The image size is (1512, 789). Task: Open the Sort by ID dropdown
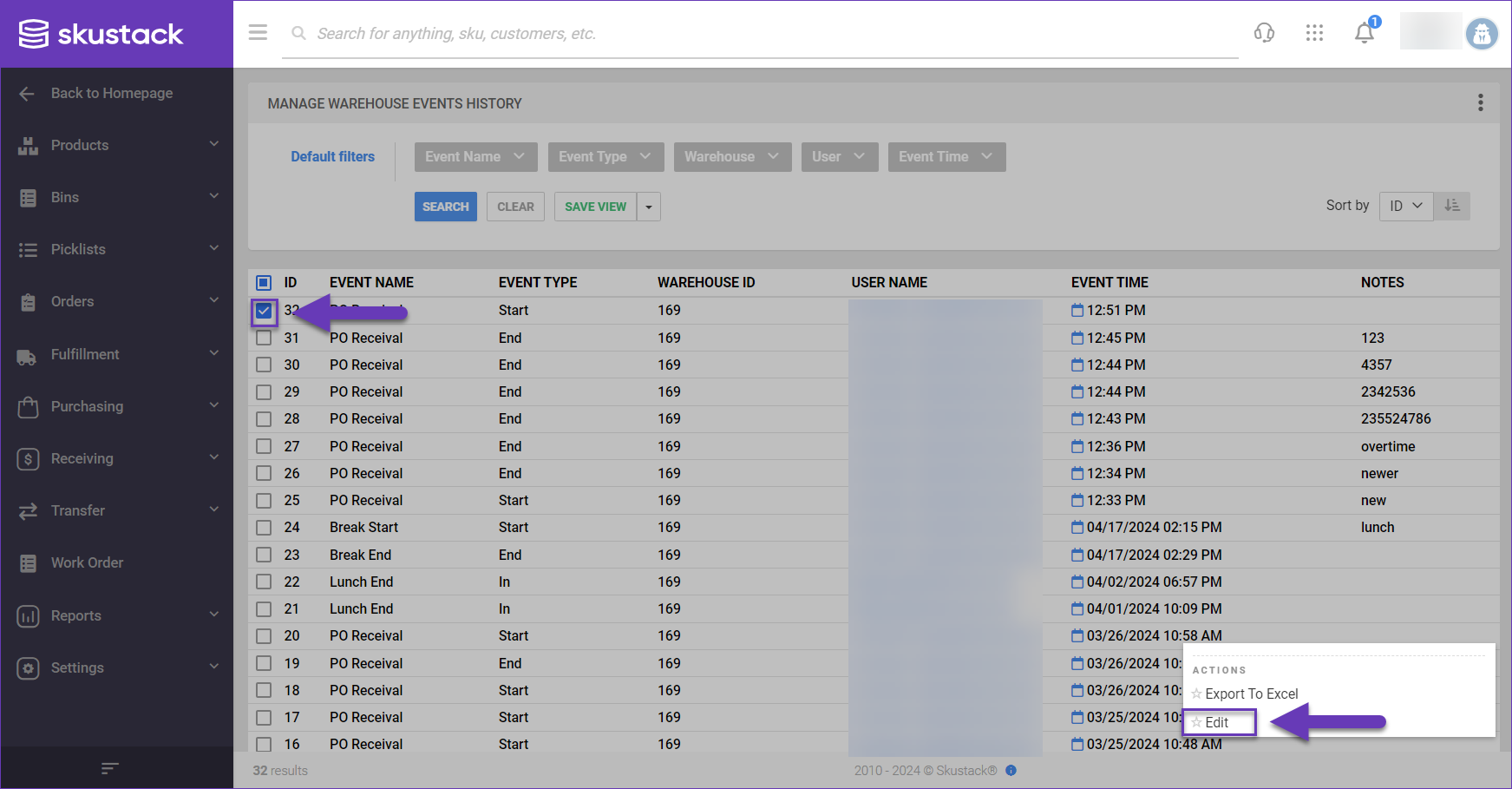click(x=1405, y=206)
